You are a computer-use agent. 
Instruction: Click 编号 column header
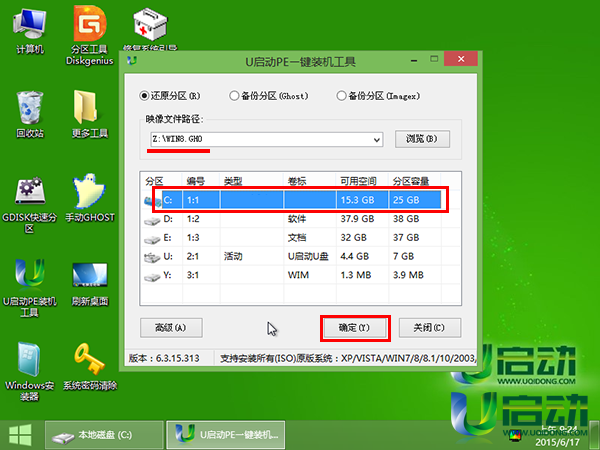196,181
